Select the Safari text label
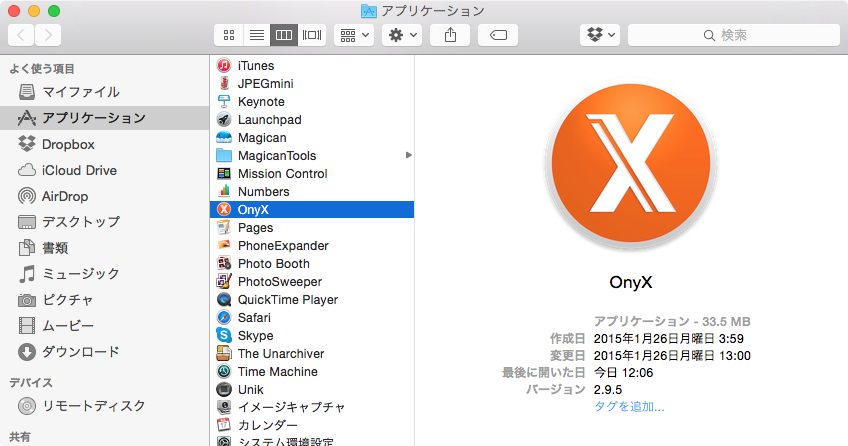Viewport: 848px width, 446px height. pos(254,317)
